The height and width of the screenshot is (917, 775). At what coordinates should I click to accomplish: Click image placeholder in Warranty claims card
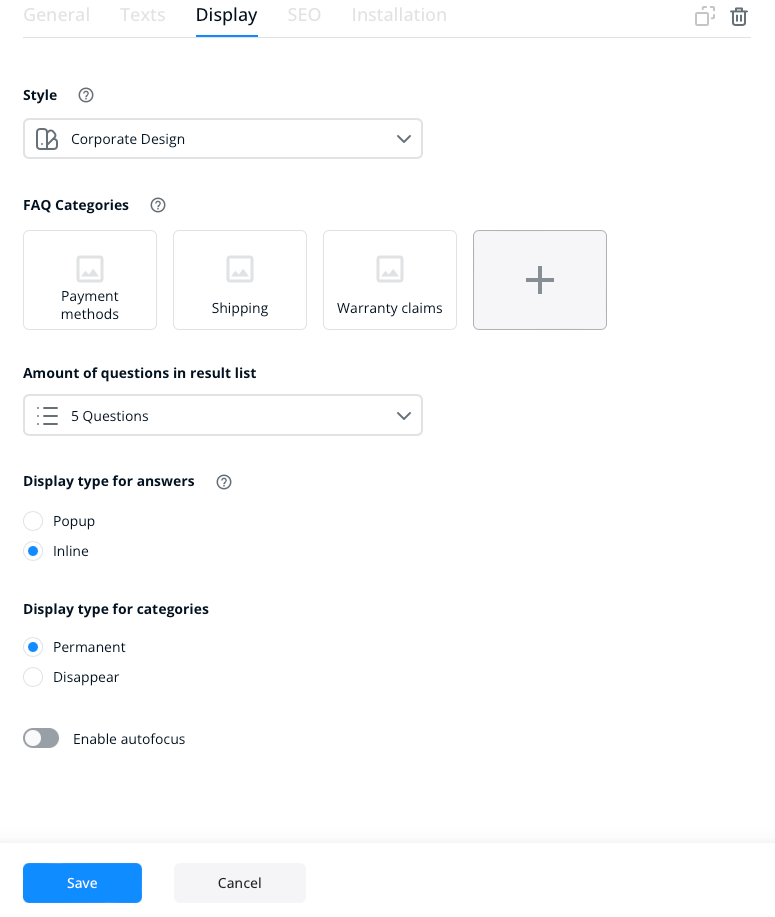[390, 268]
